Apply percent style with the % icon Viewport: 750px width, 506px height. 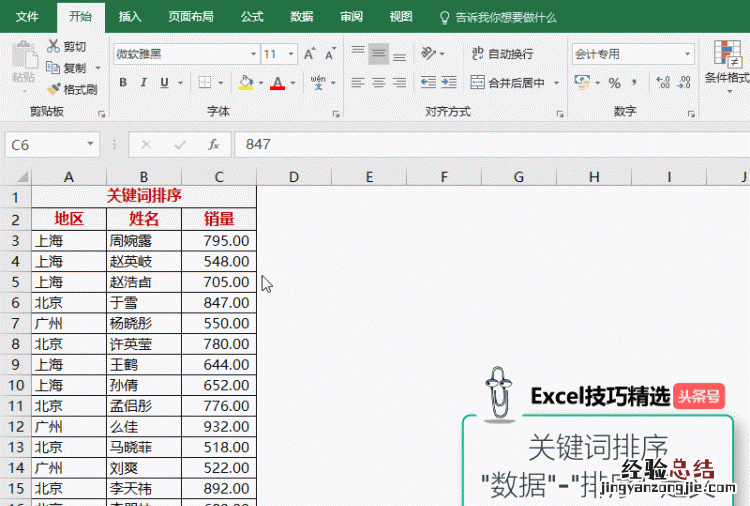tap(614, 83)
